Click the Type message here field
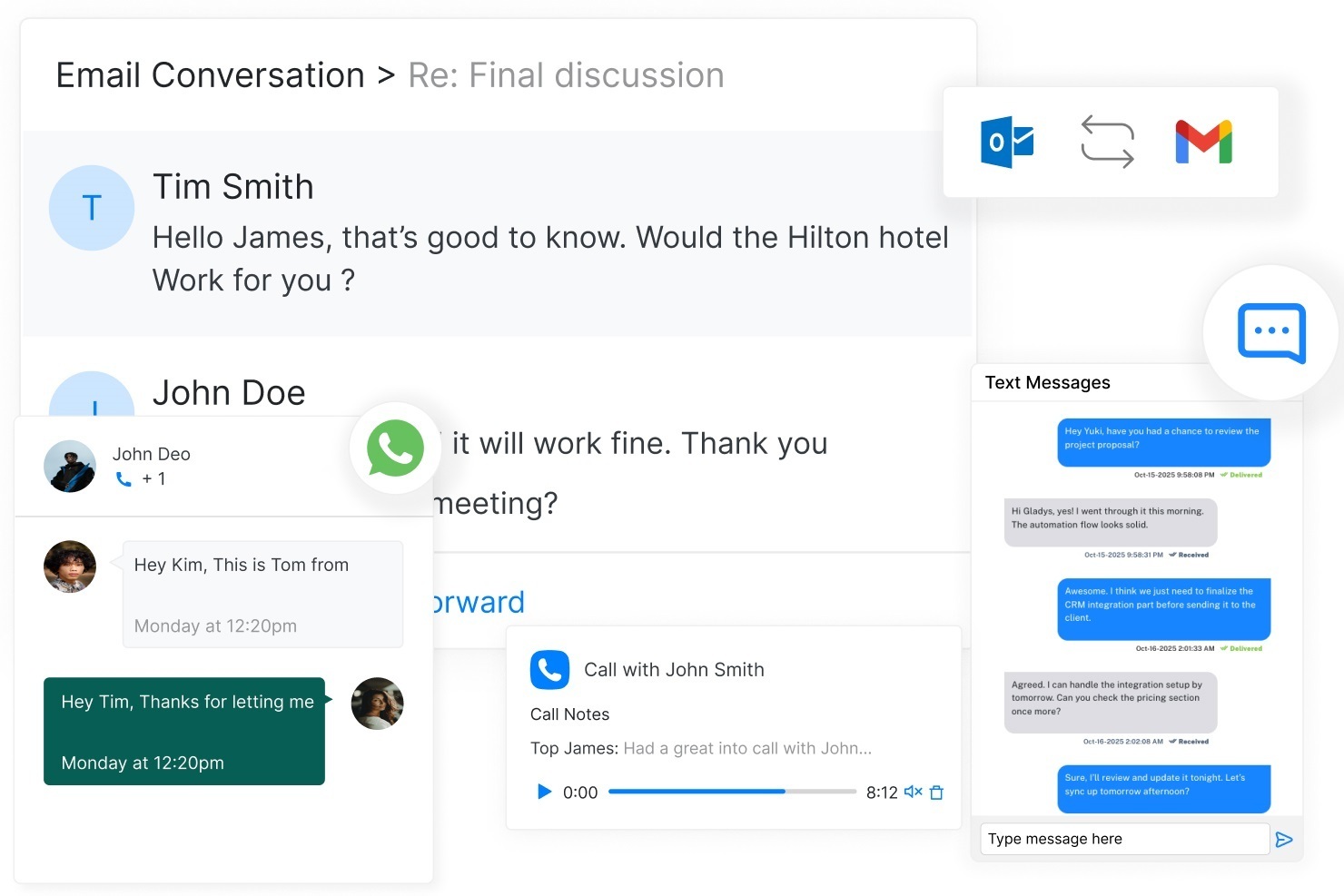This screenshot has width=1344, height=896. pyautogui.click(x=1124, y=839)
